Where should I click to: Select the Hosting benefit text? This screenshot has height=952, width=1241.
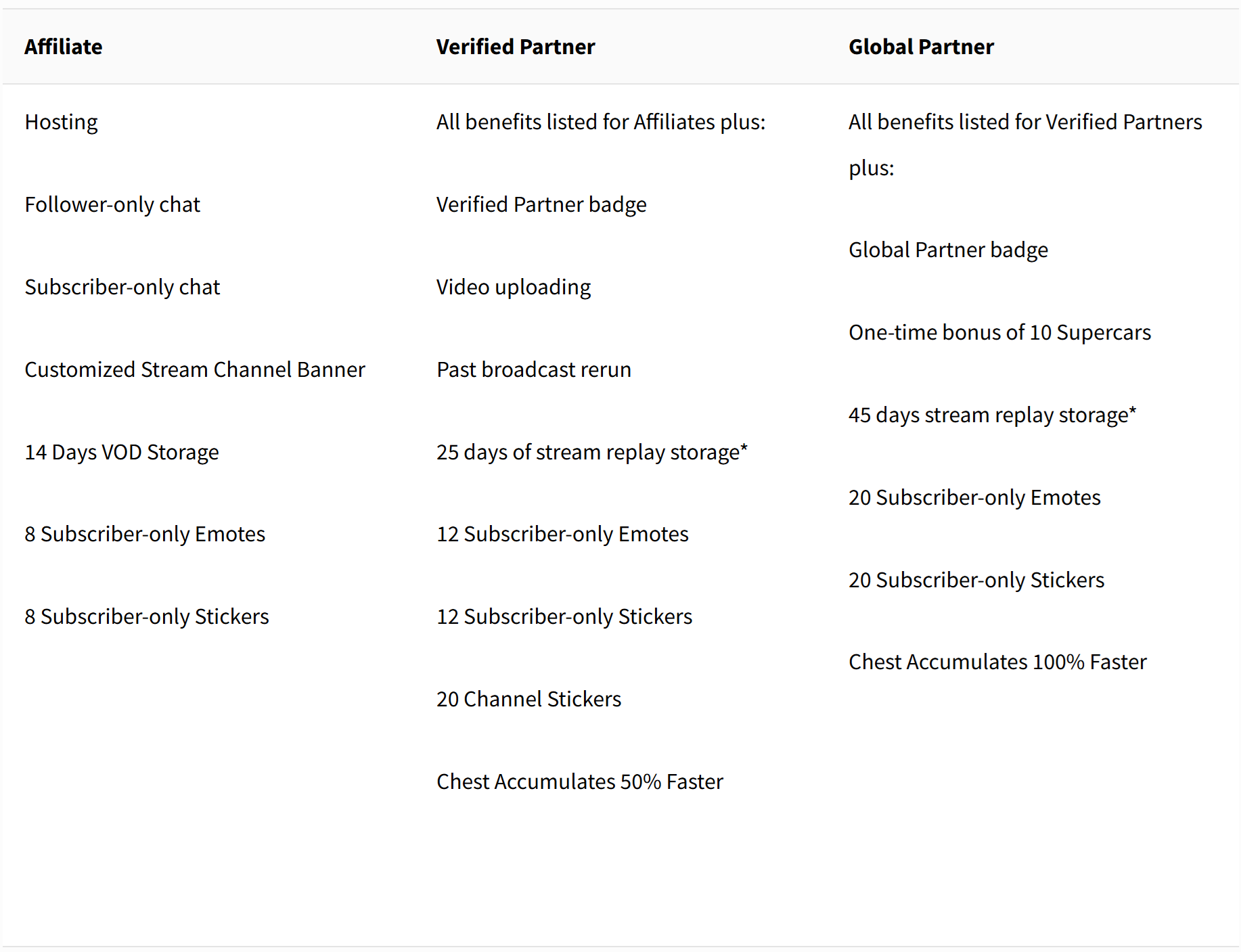(x=61, y=122)
